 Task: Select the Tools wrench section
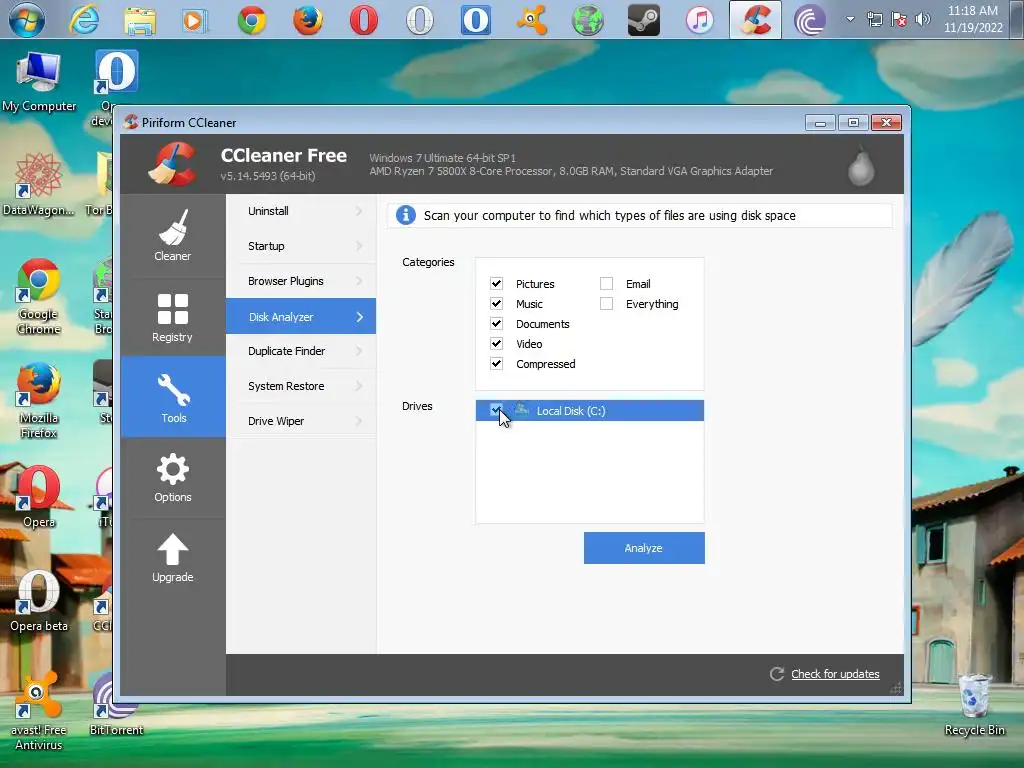coord(173,397)
